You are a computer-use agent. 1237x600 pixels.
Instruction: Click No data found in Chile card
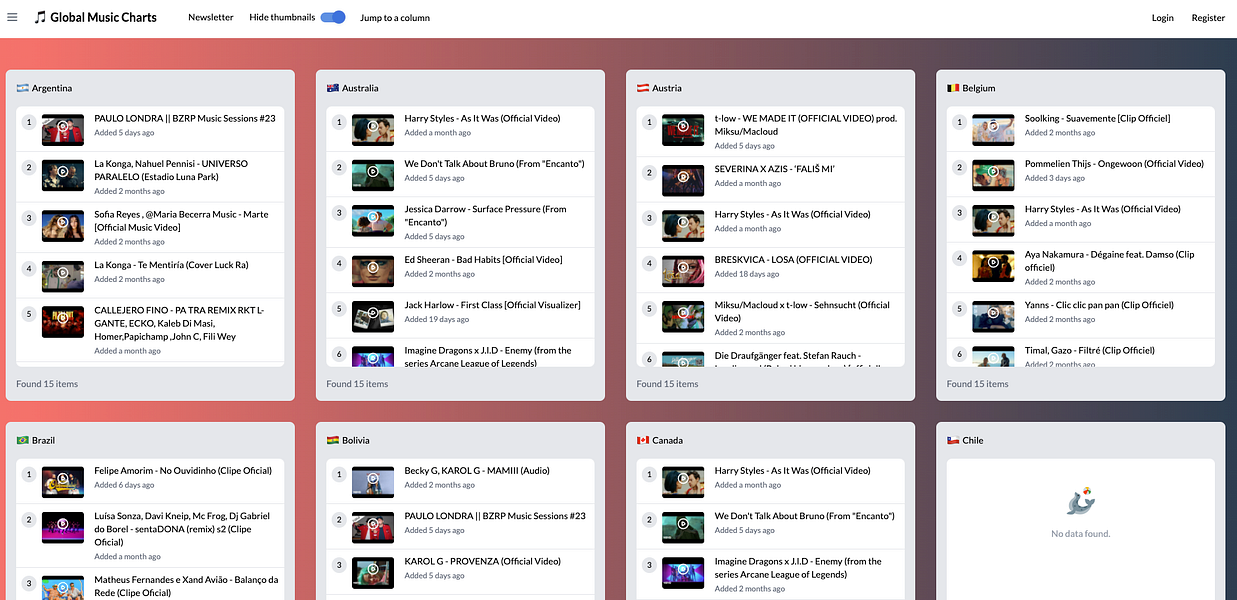[1080, 534]
